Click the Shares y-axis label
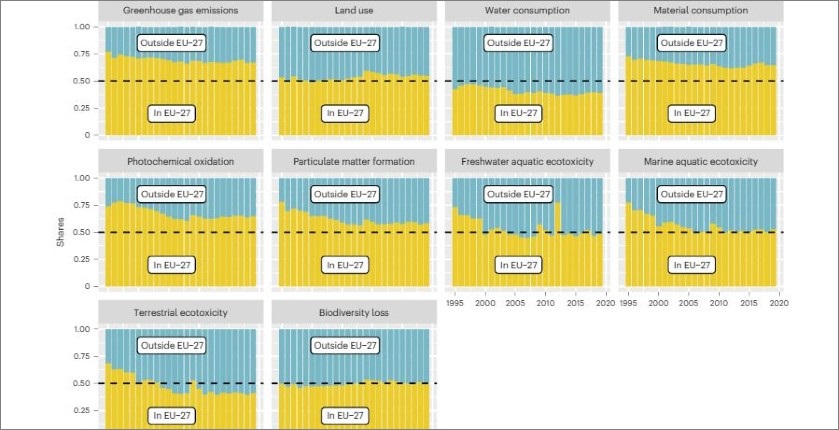This screenshot has height=430, width=839. click(61, 231)
